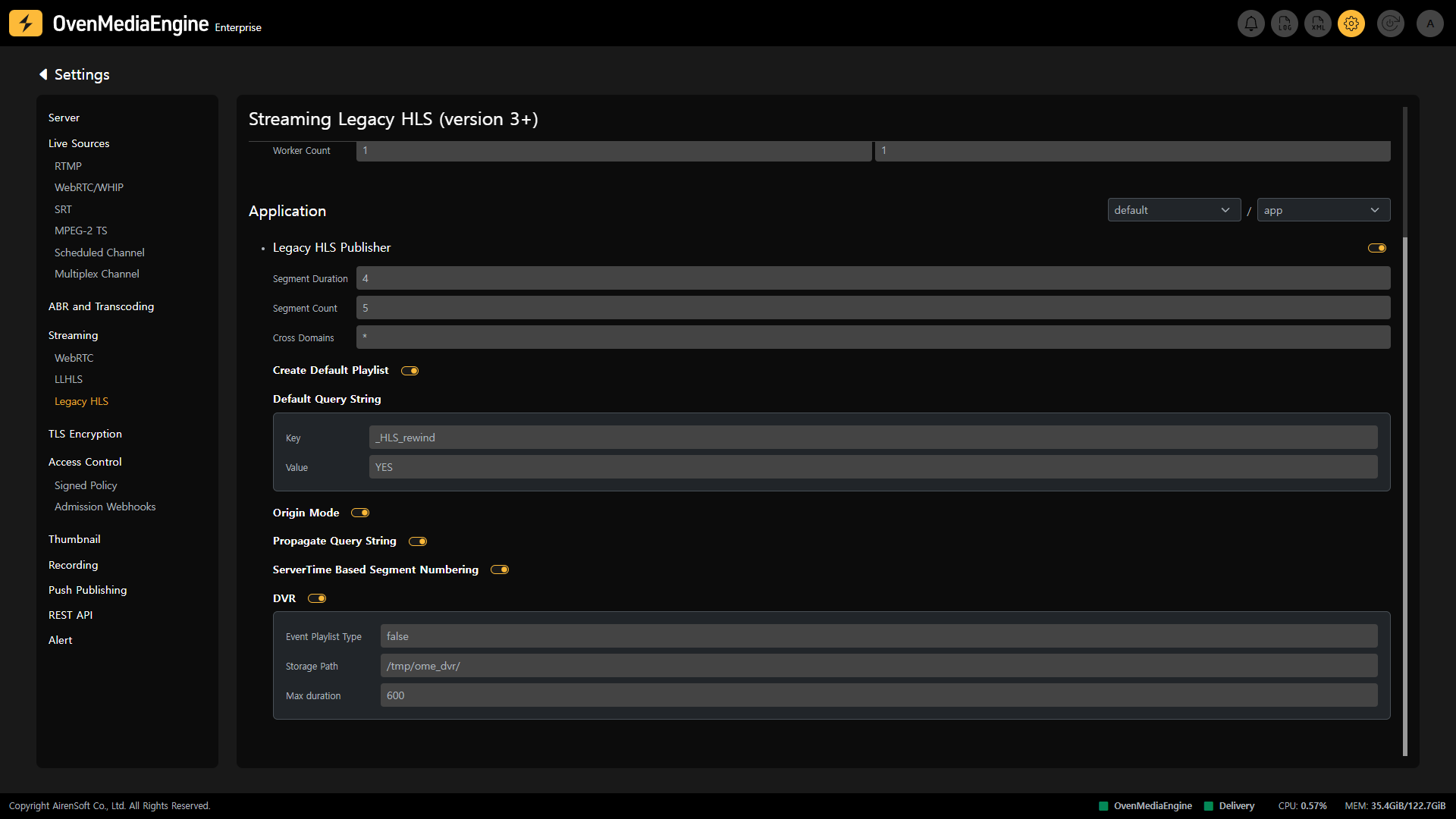Click the restart power icon

(1390, 24)
